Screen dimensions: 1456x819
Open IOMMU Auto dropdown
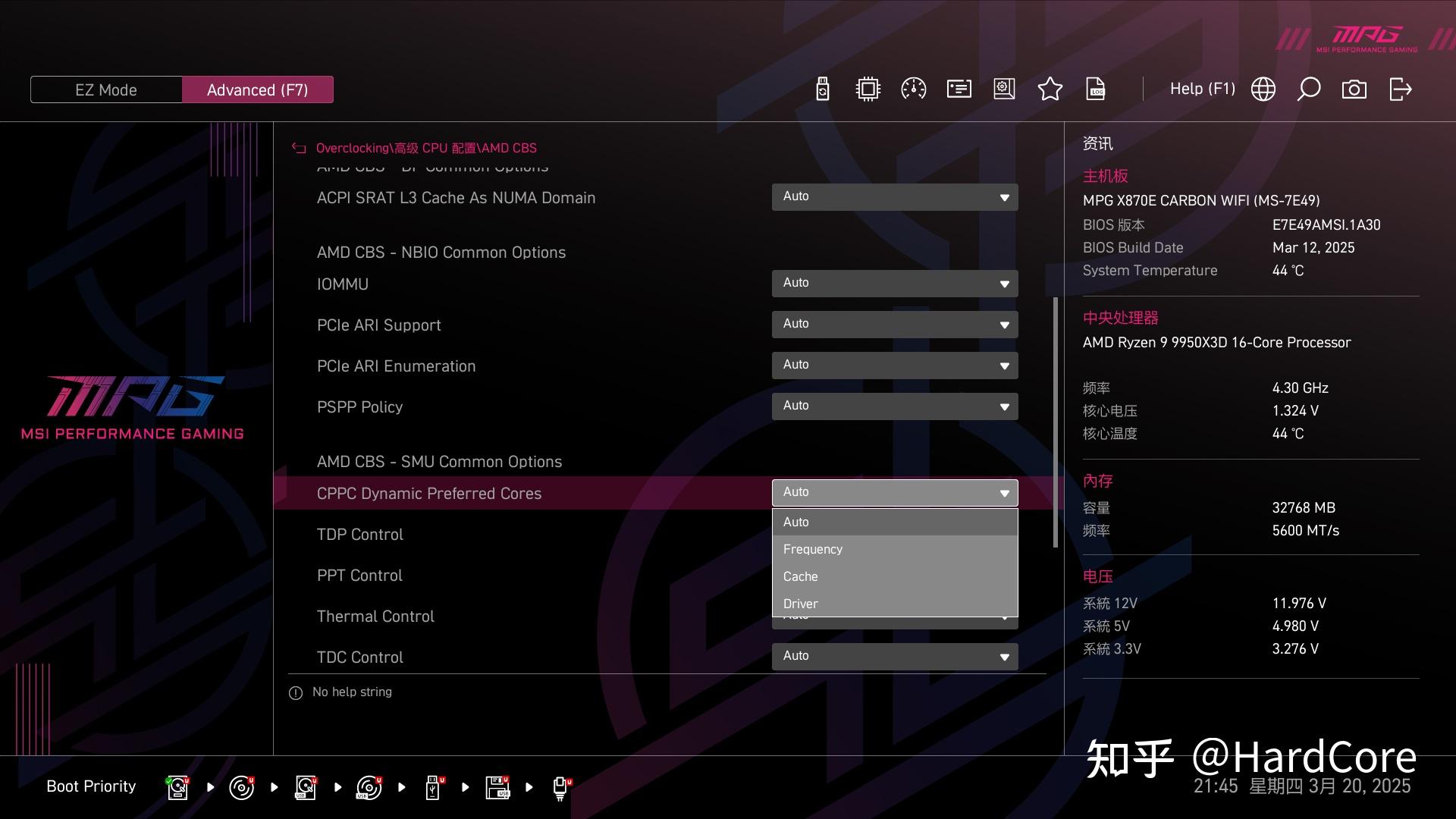click(x=895, y=284)
